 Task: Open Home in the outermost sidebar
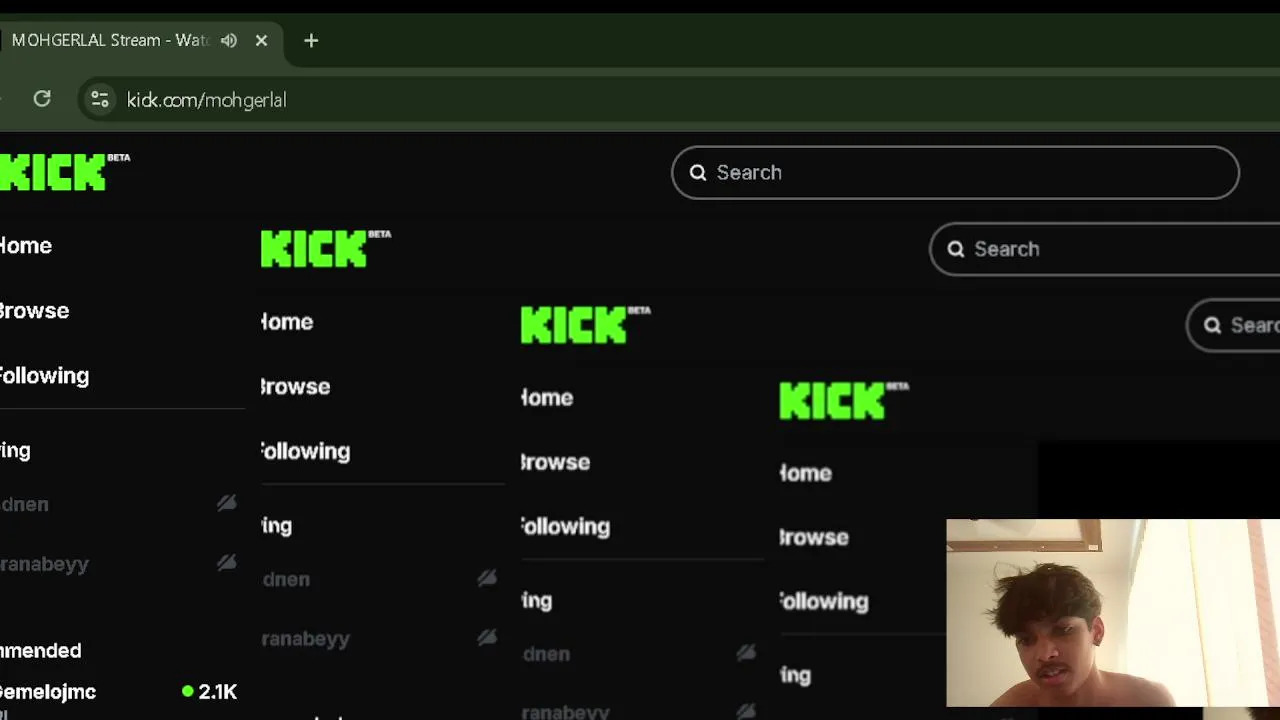26,245
